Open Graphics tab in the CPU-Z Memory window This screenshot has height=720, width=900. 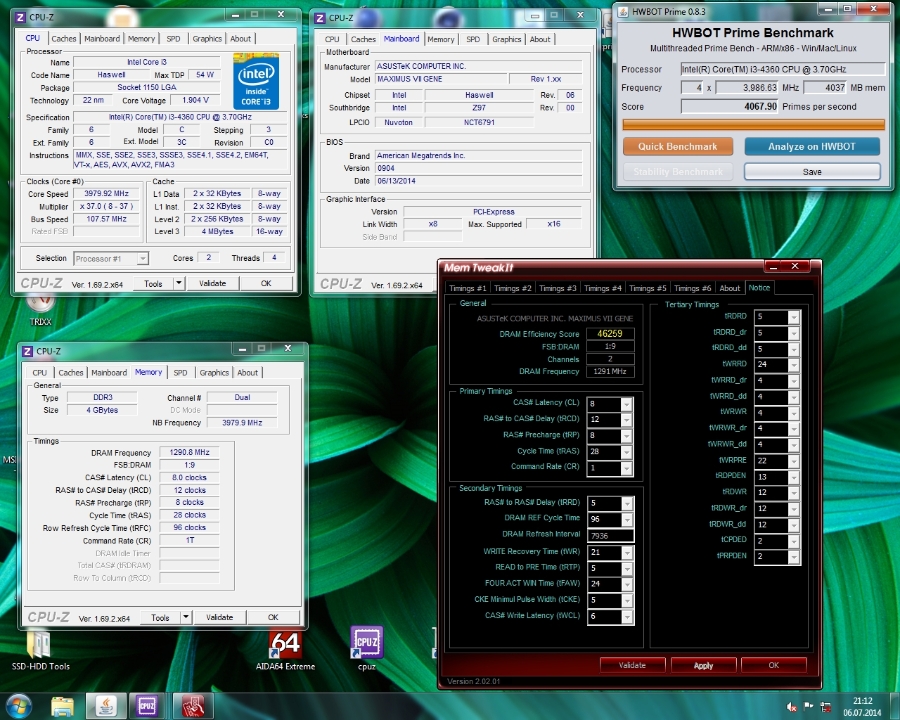pos(214,373)
